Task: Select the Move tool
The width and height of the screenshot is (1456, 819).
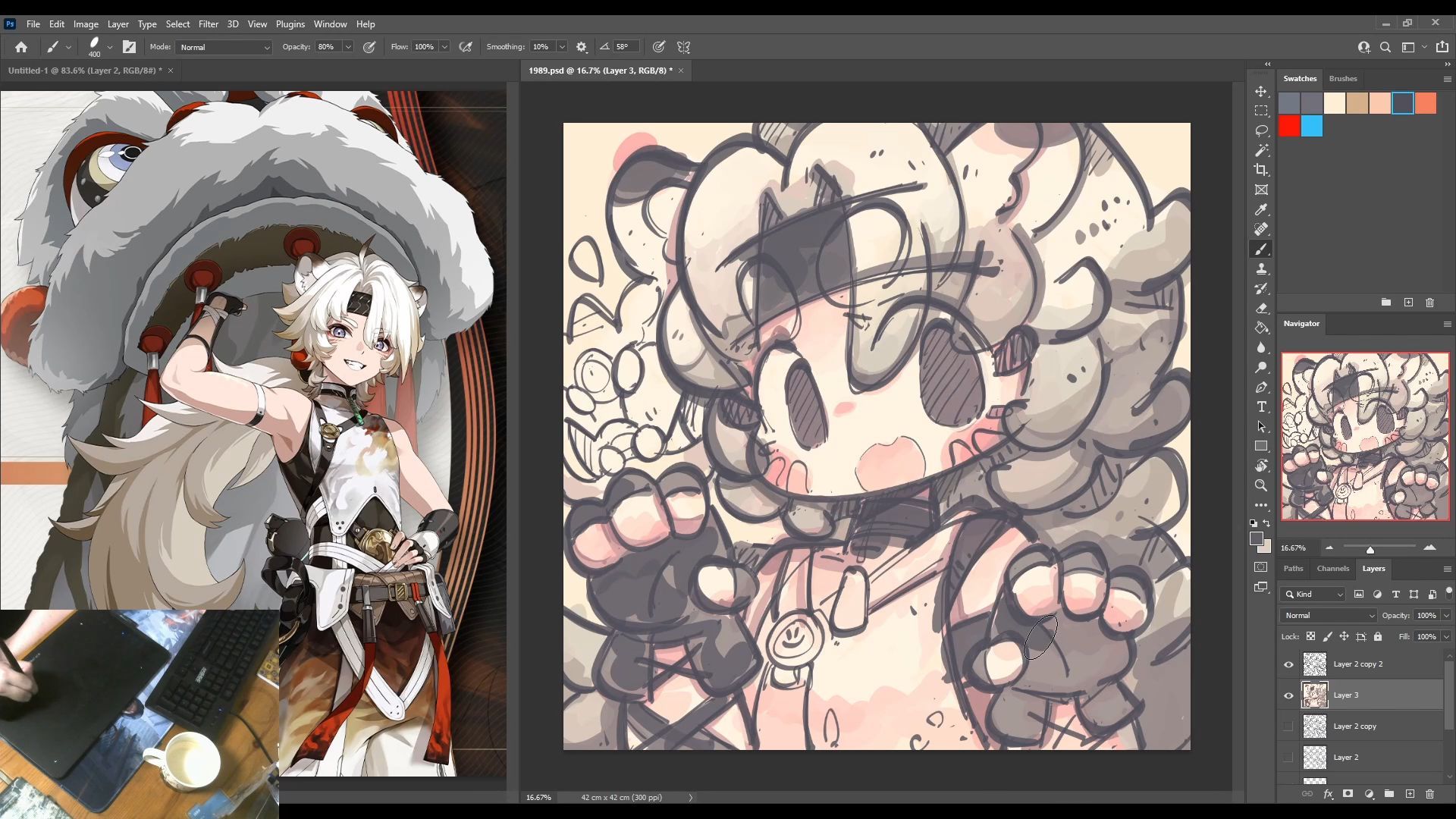Action: [x=1261, y=91]
